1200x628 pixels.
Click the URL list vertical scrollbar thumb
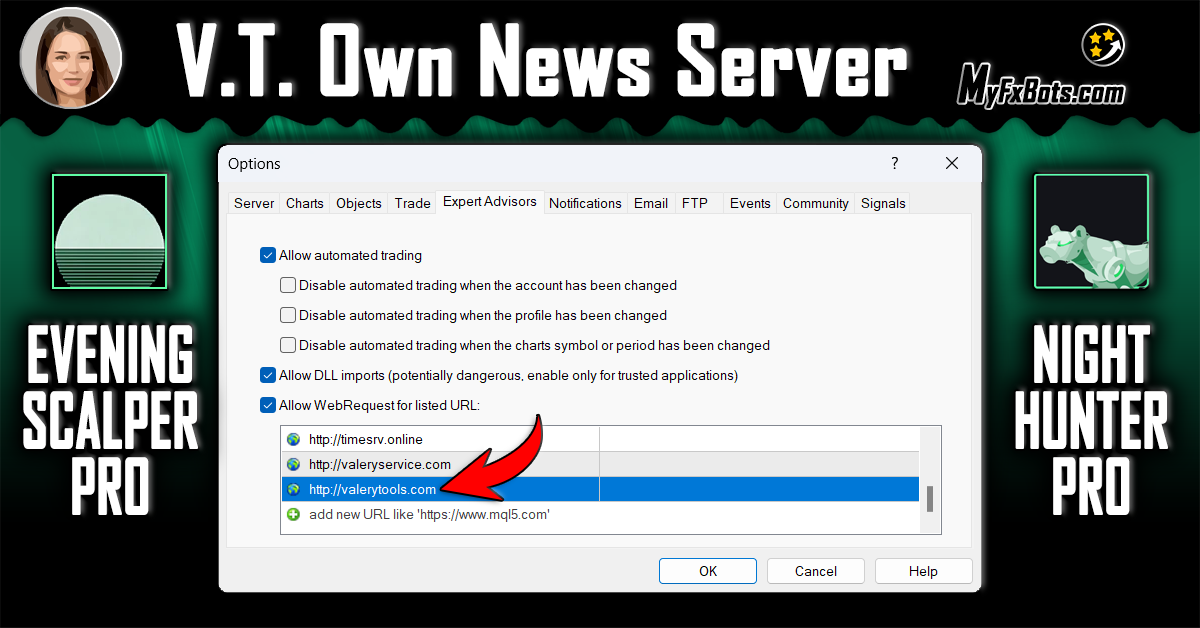[x=930, y=499]
